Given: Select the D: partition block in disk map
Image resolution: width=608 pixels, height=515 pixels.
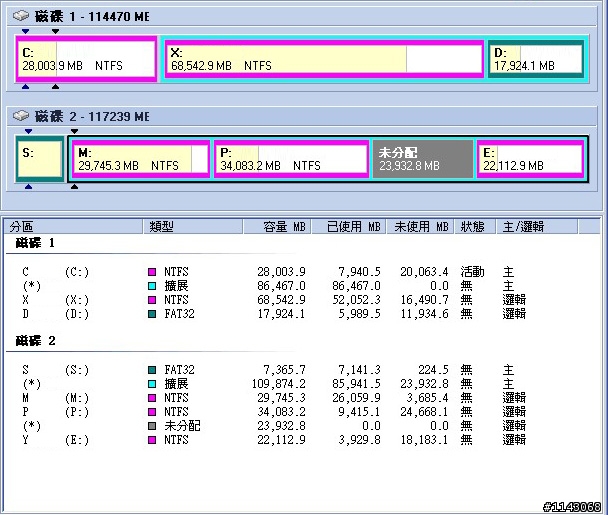Looking at the screenshot, I should [x=536, y=59].
